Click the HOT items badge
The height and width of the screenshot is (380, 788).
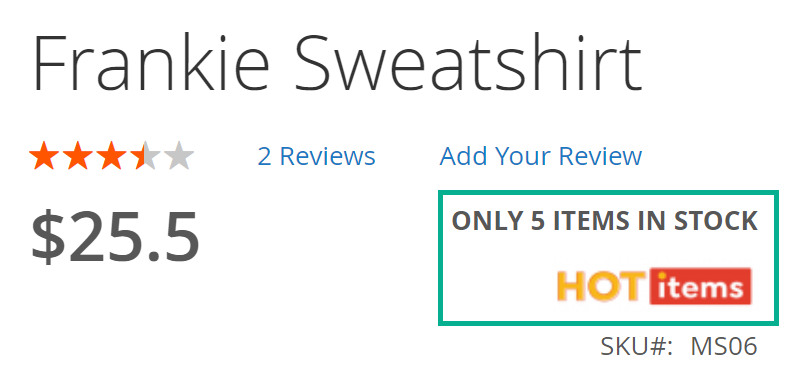[654, 287]
